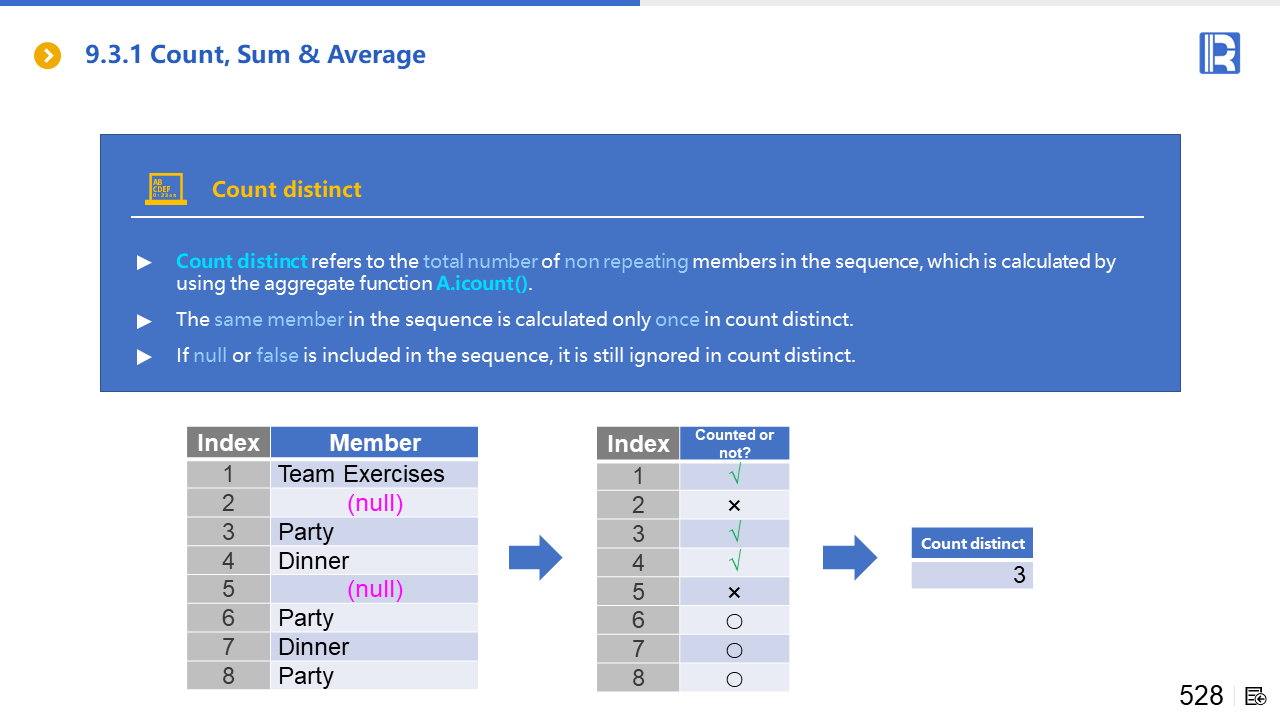Viewport: 1280px width, 720px height.
Task: Click the green check mark in row 1
Action: click(734, 476)
